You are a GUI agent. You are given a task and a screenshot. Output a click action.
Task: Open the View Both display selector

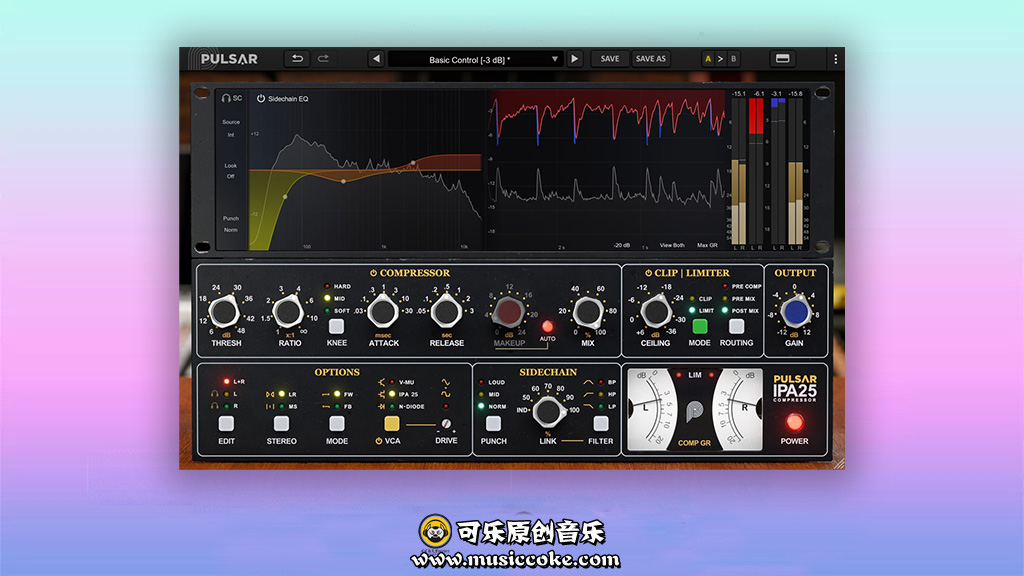coord(672,245)
